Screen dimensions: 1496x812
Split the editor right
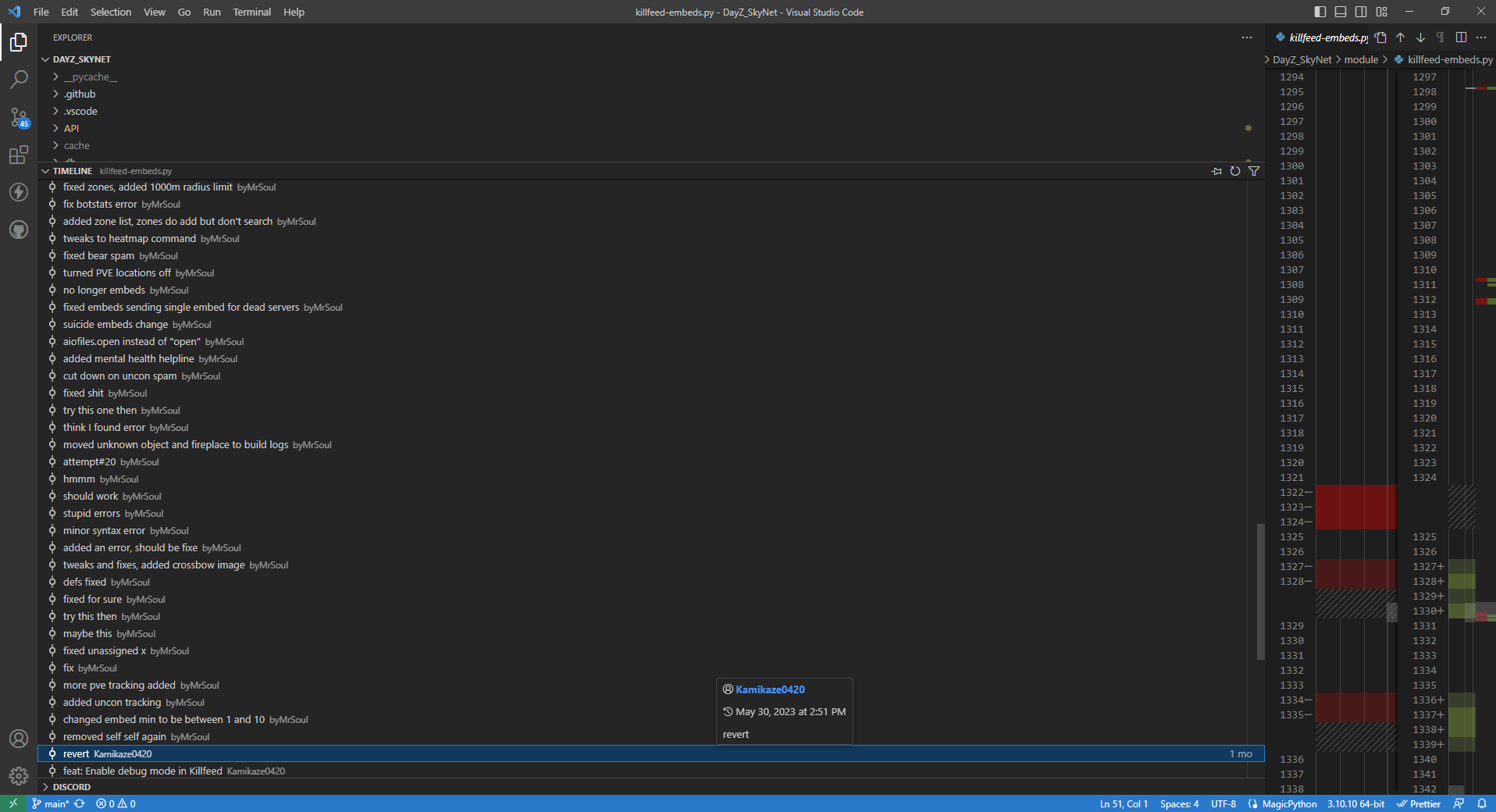tap(1462, 37)
